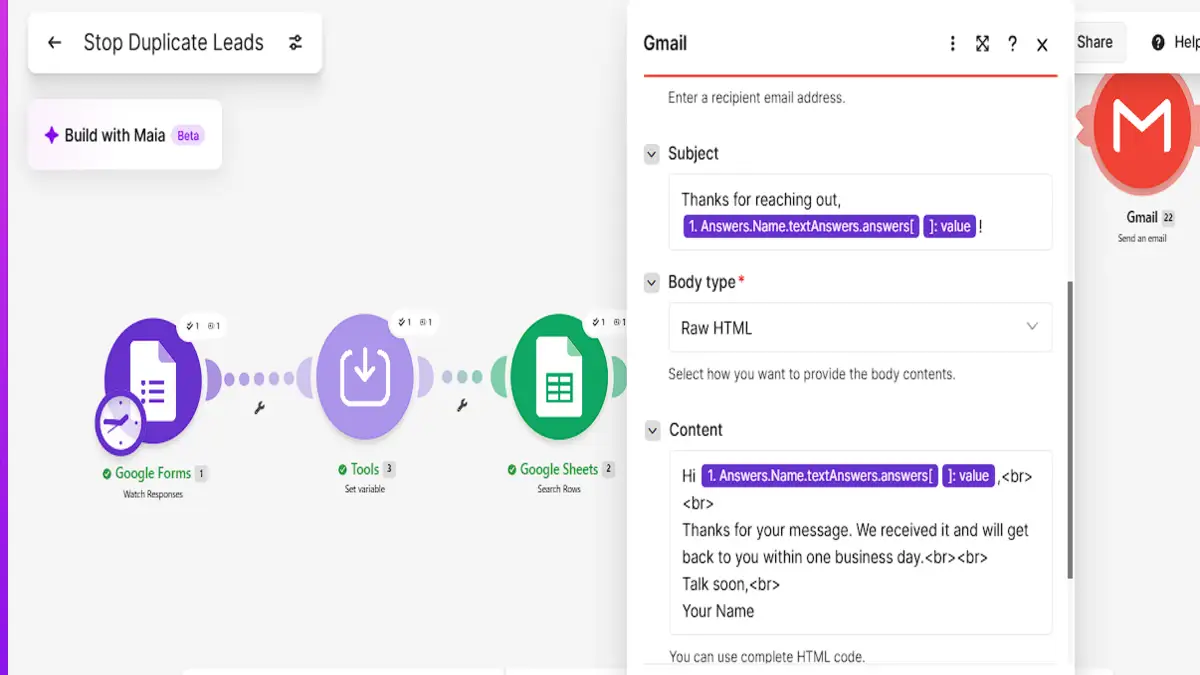This screenshot has width=1200, height=675.
Task: Click the run-count bubble above Tools
Action: click(x=415, y=322)
